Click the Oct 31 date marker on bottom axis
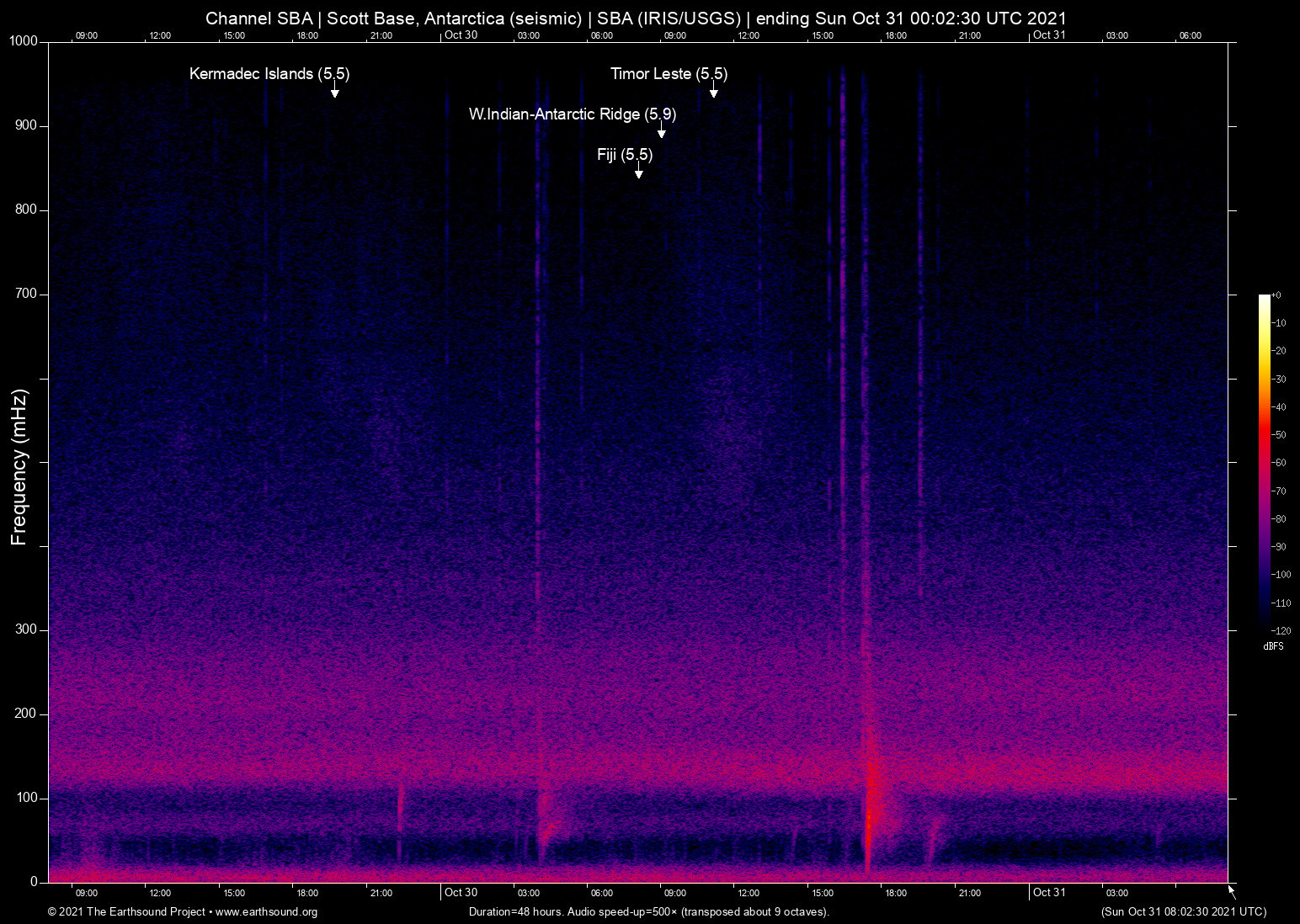 coord(1049,893)
